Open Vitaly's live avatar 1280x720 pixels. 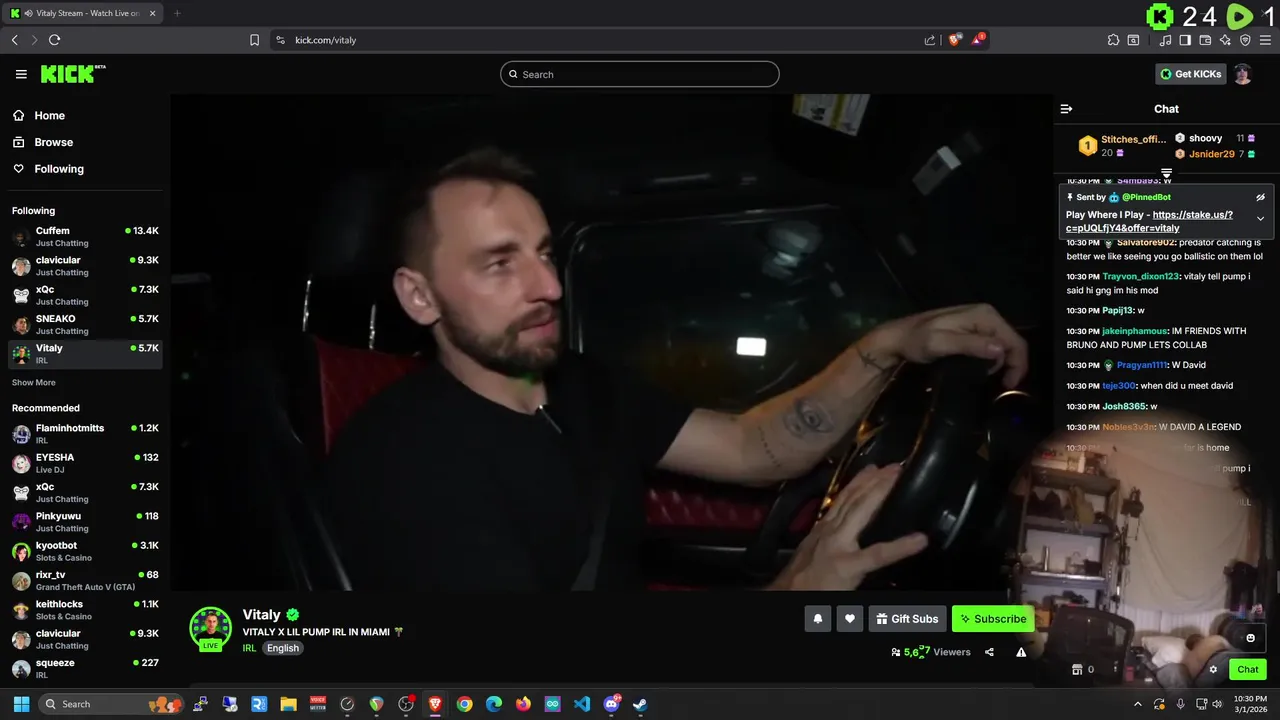click(x=211, y=628)
